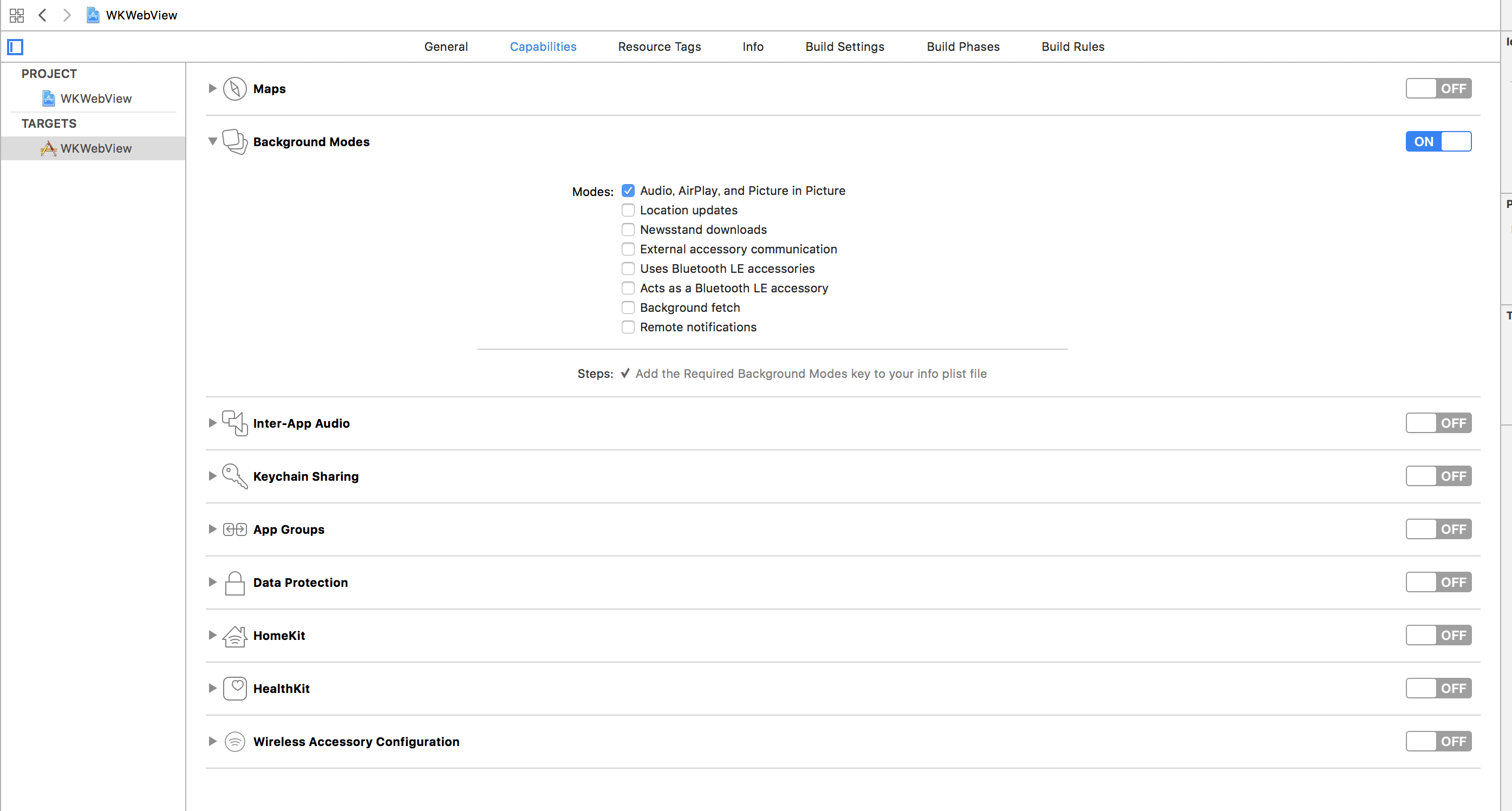Expand the Data Protection section triangle
Screen dimensions: 1512x811
click(212, 582)
